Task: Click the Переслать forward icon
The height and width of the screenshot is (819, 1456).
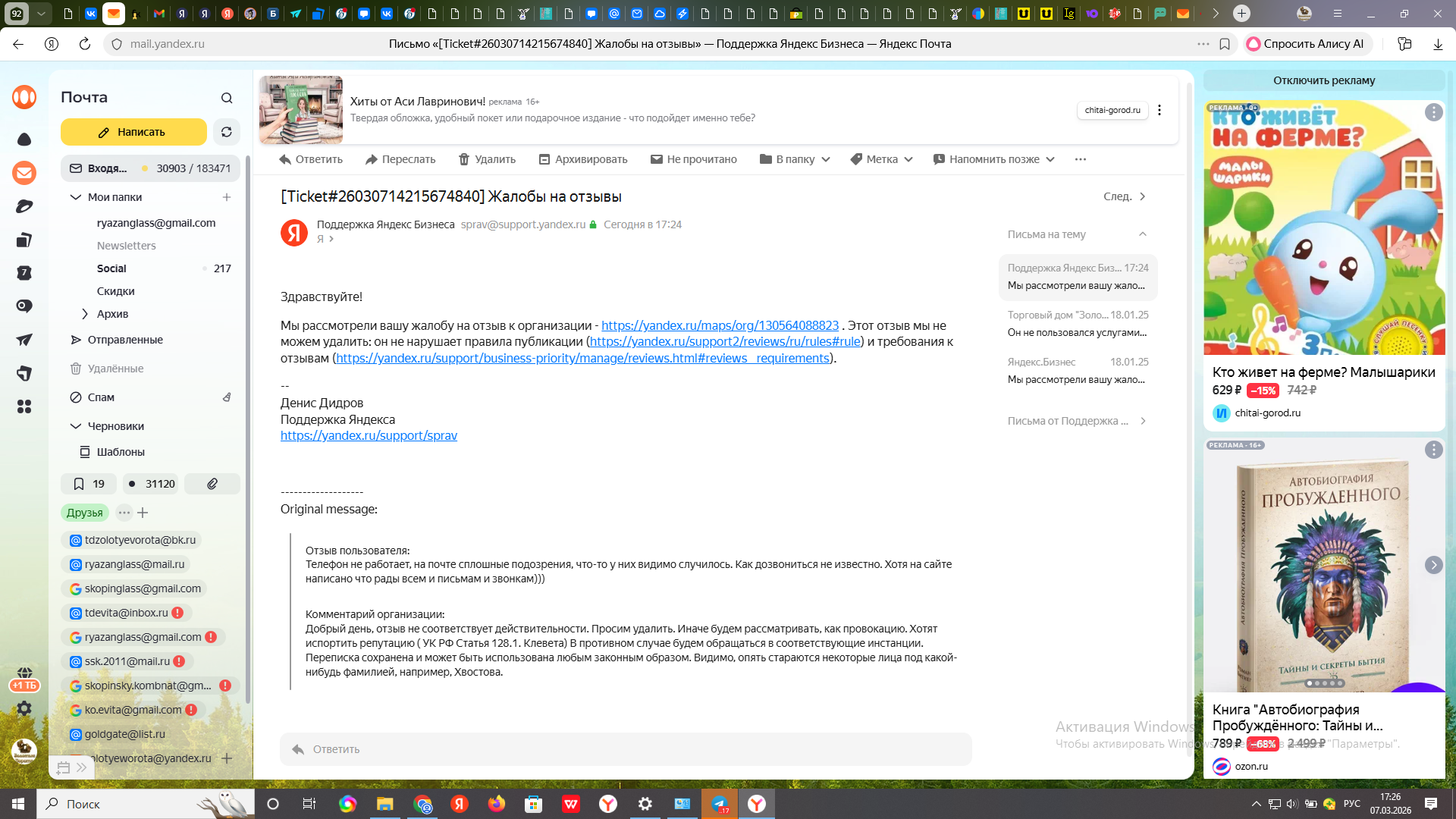Action: pos(372,159)
